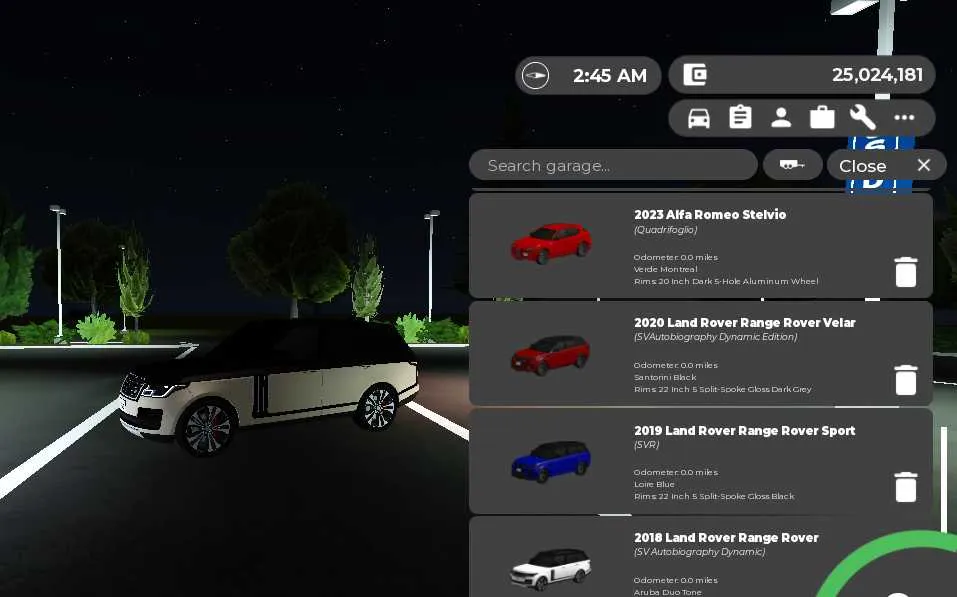Click the SVAutobiography Dynamic Edition trim label
This screenshot has height=597, width=957.
pyautogui.click(x=715, y=337)
